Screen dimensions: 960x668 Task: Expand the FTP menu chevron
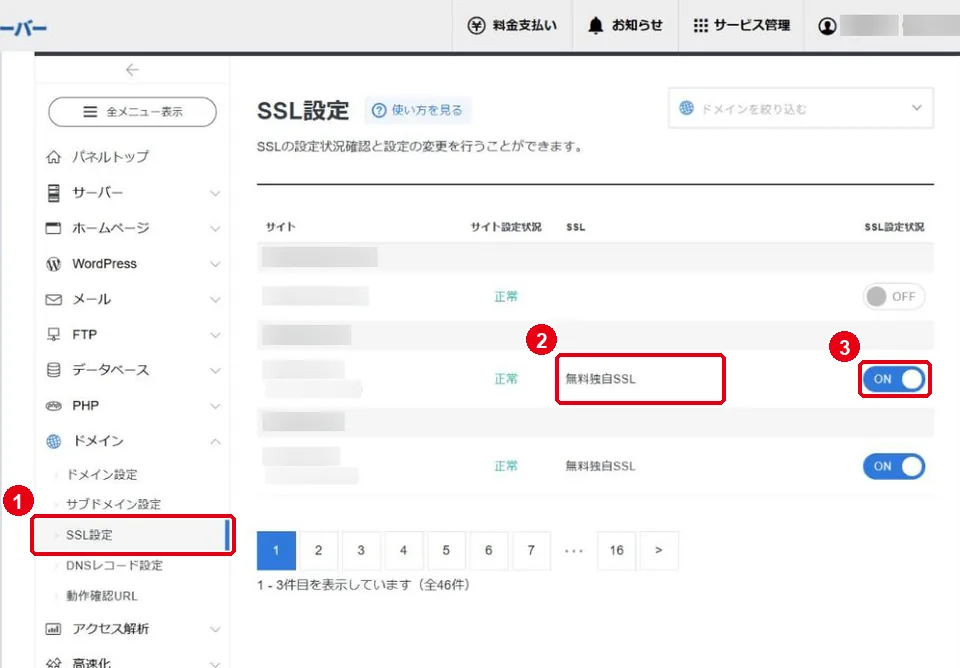tap(215, 335)
